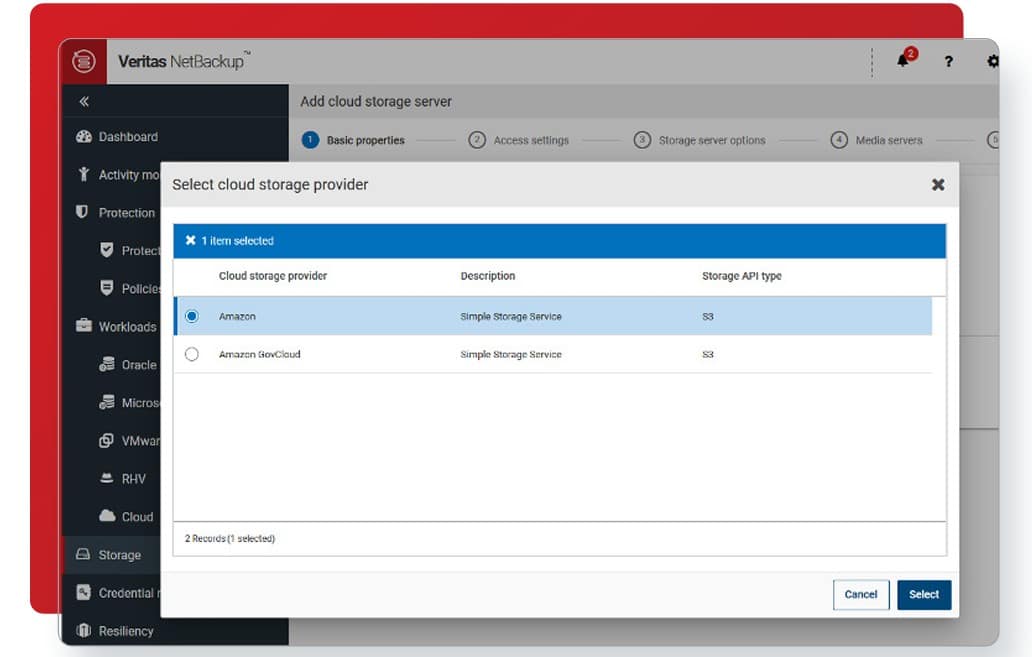
Task: Go to Access settings step
Action: click(x=519, y=140)
